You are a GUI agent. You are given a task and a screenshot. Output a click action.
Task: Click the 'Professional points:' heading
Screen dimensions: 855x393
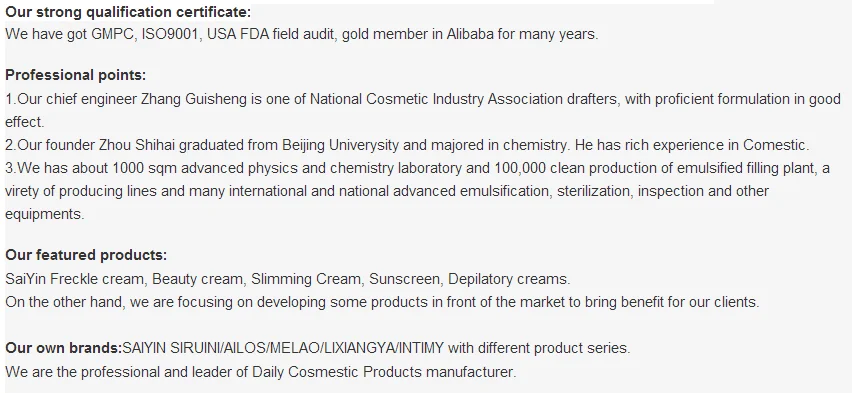[76, 75]
